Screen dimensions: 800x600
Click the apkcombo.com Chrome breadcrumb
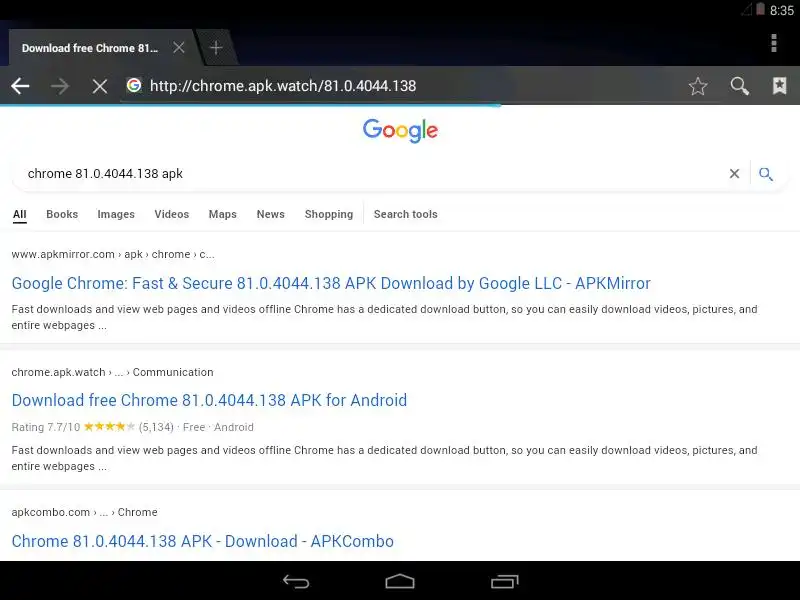pos(84,512)
